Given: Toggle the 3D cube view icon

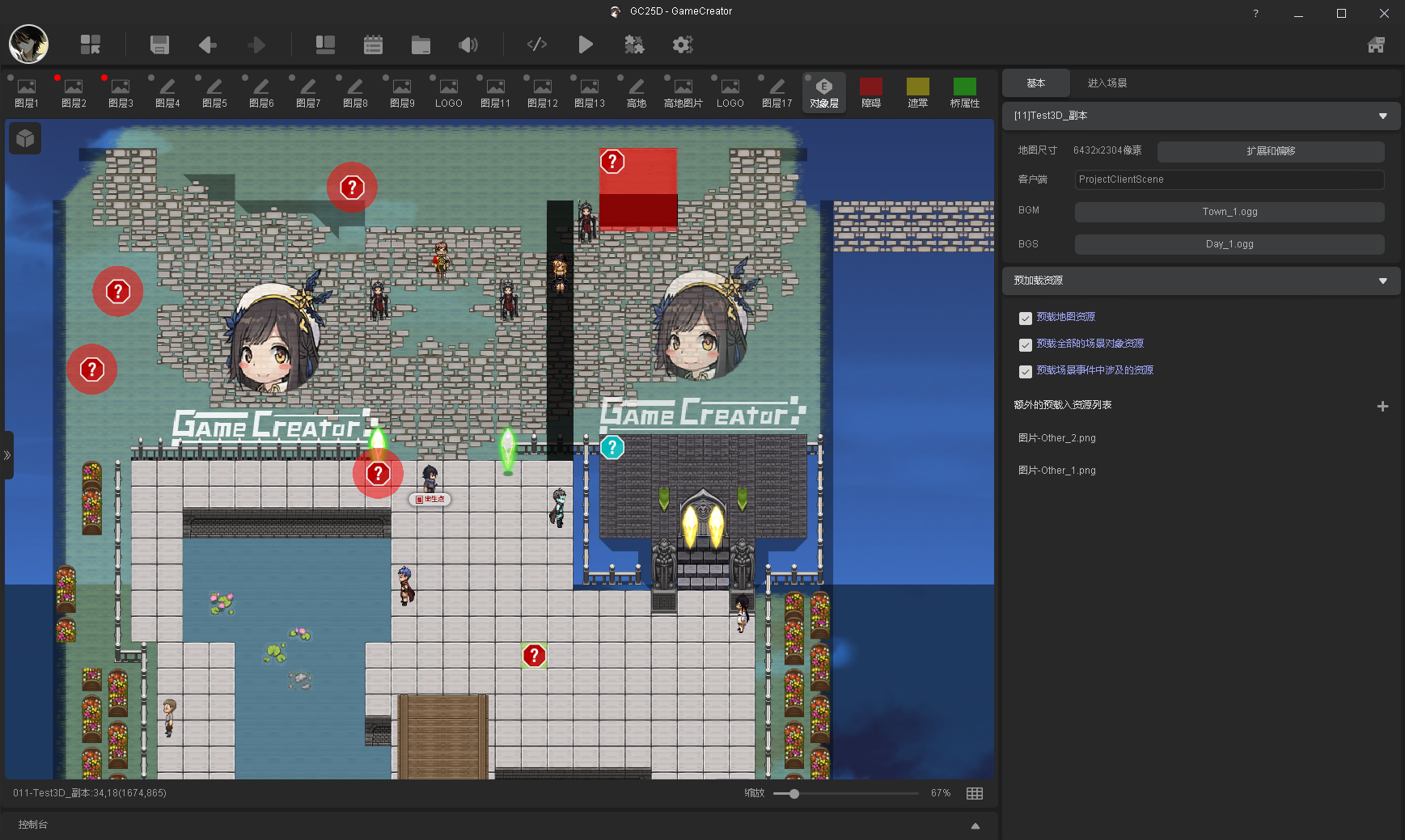Looking at the screenshot, I should [x=25, y=139].
